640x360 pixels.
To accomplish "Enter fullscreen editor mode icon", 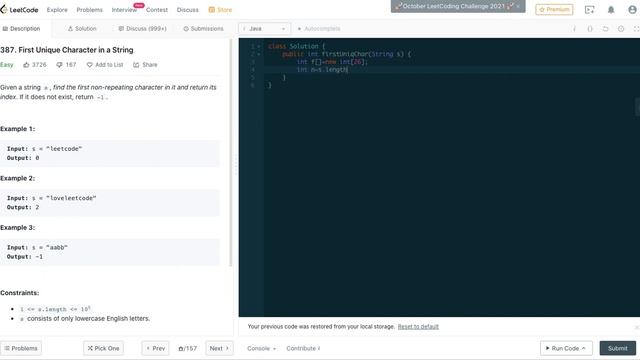I will [636, 29].
